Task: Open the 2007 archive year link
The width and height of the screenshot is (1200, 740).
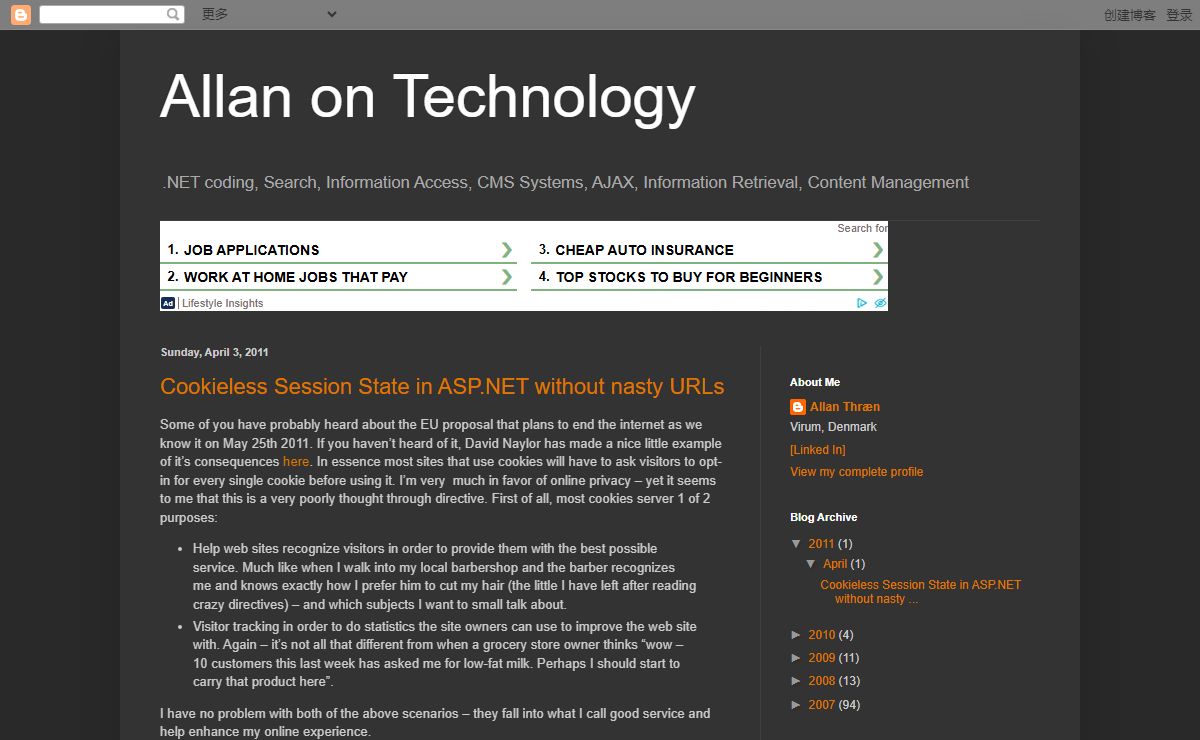Action: point(821,705)
